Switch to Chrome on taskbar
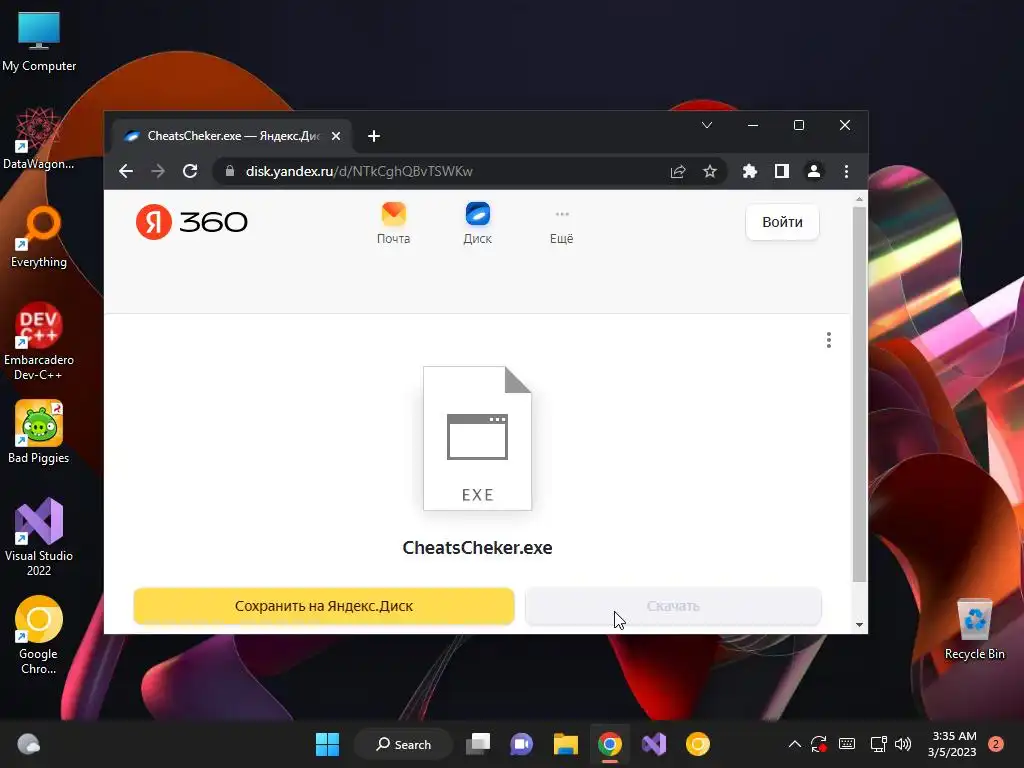 point(609,744)
